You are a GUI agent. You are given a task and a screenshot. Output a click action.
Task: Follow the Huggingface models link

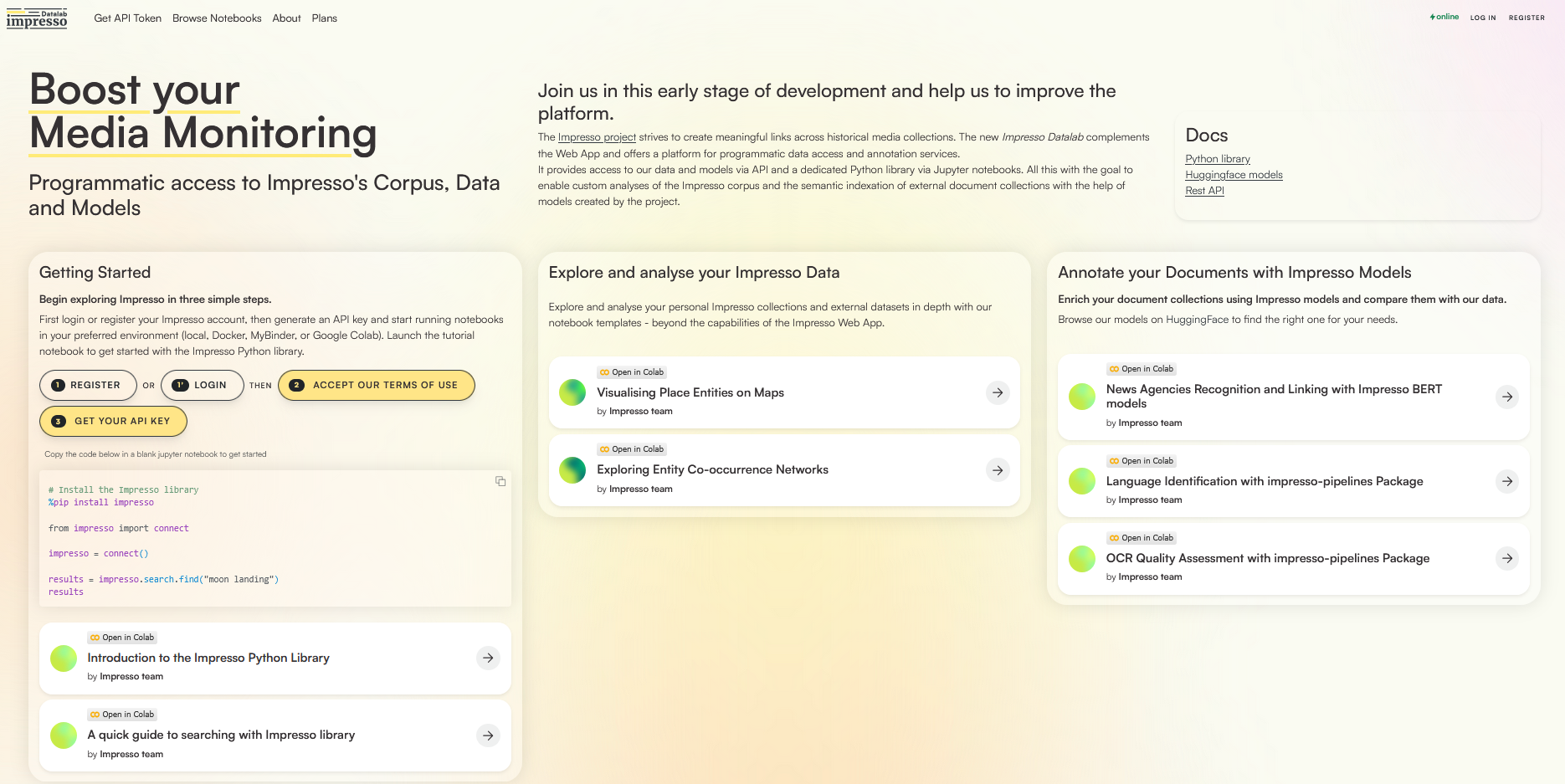(1234, 175)
